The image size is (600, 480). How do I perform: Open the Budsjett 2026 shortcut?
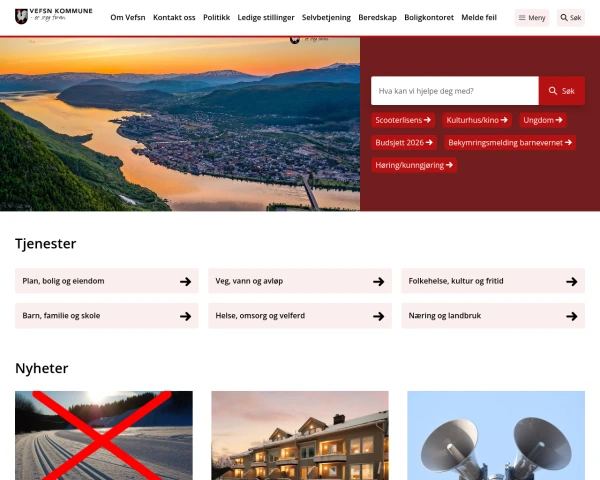pos(404,143)
